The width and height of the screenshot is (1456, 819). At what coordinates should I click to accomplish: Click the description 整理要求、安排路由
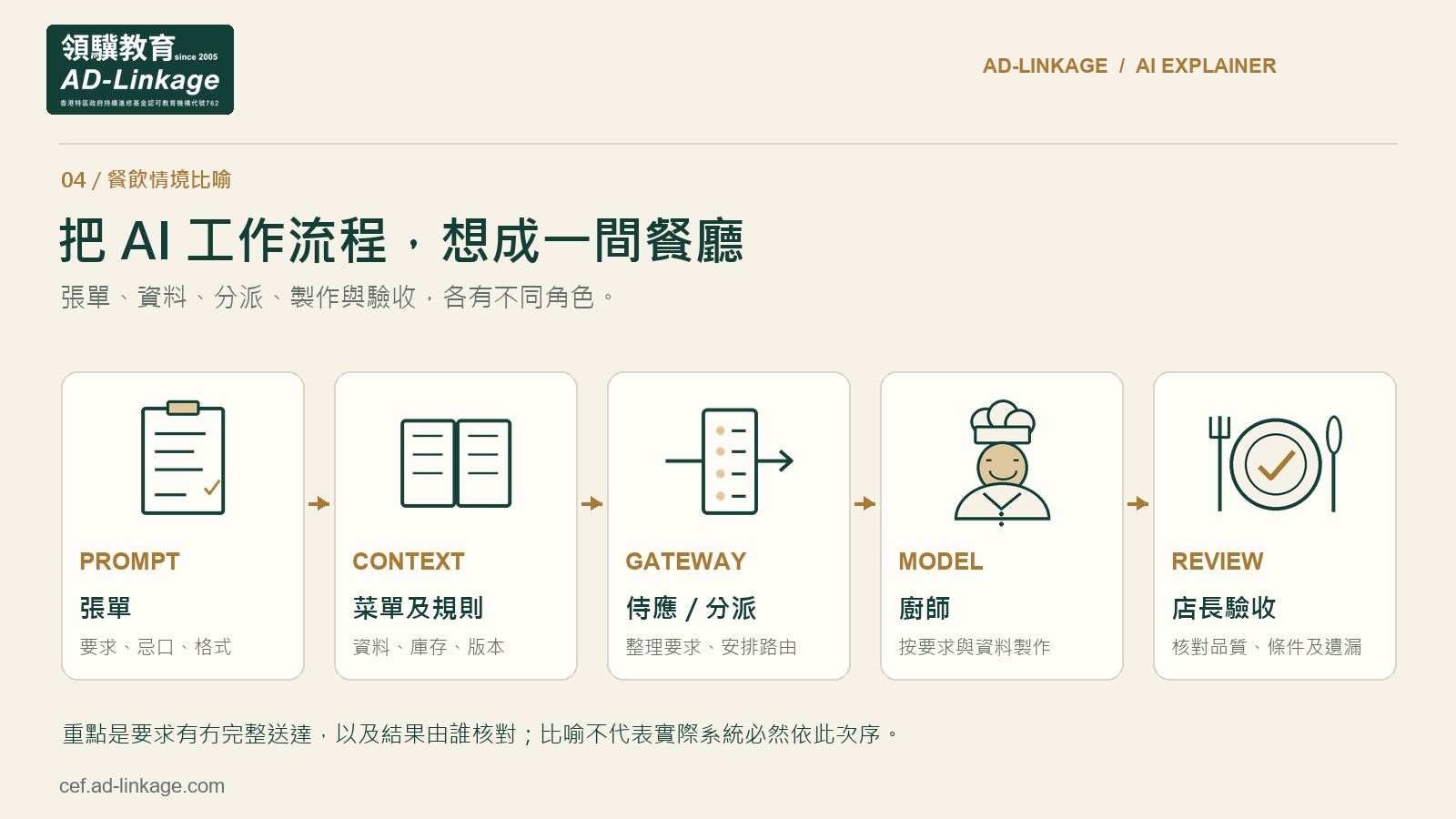tap(712, 647)
